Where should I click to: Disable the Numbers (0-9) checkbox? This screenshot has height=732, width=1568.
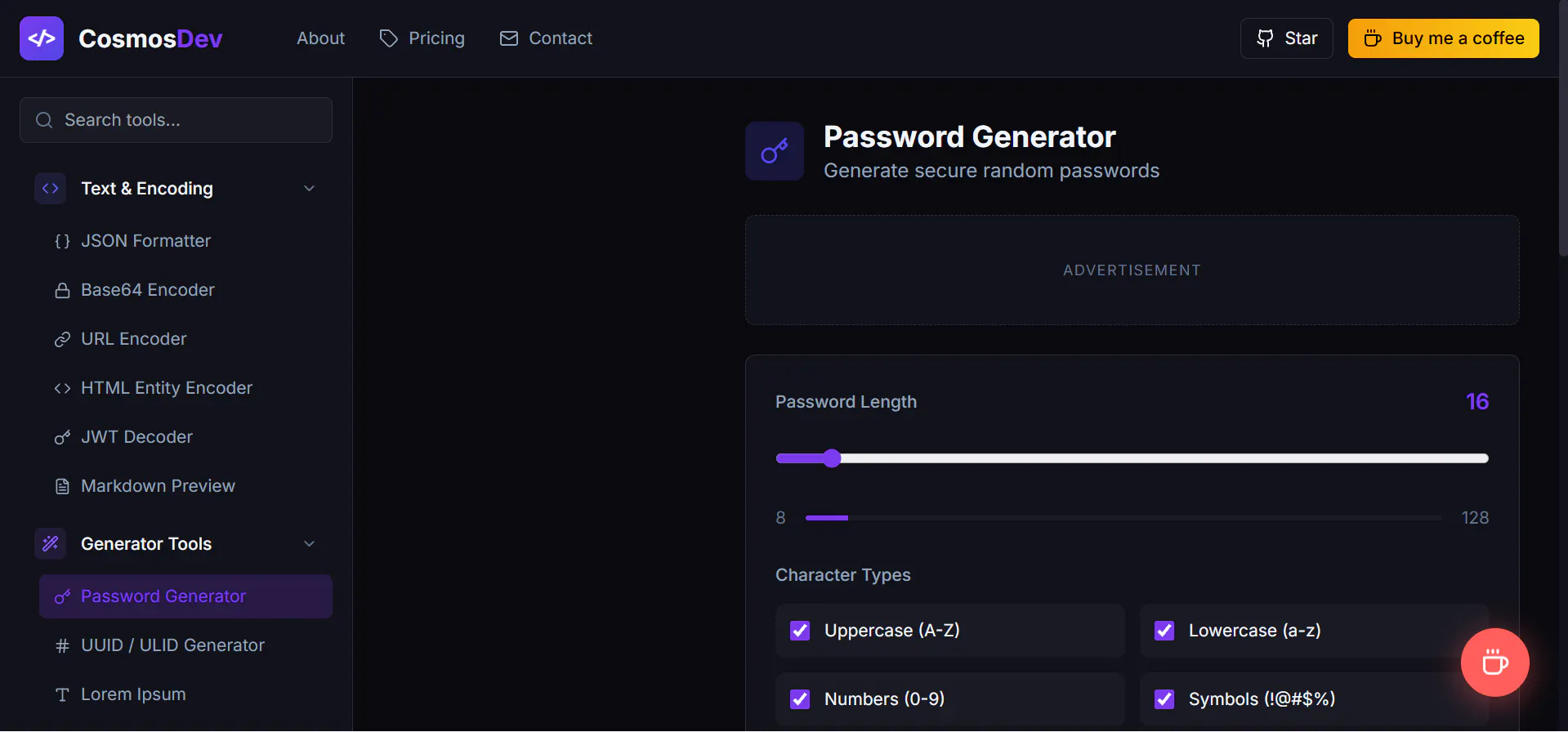coord(800,699)
